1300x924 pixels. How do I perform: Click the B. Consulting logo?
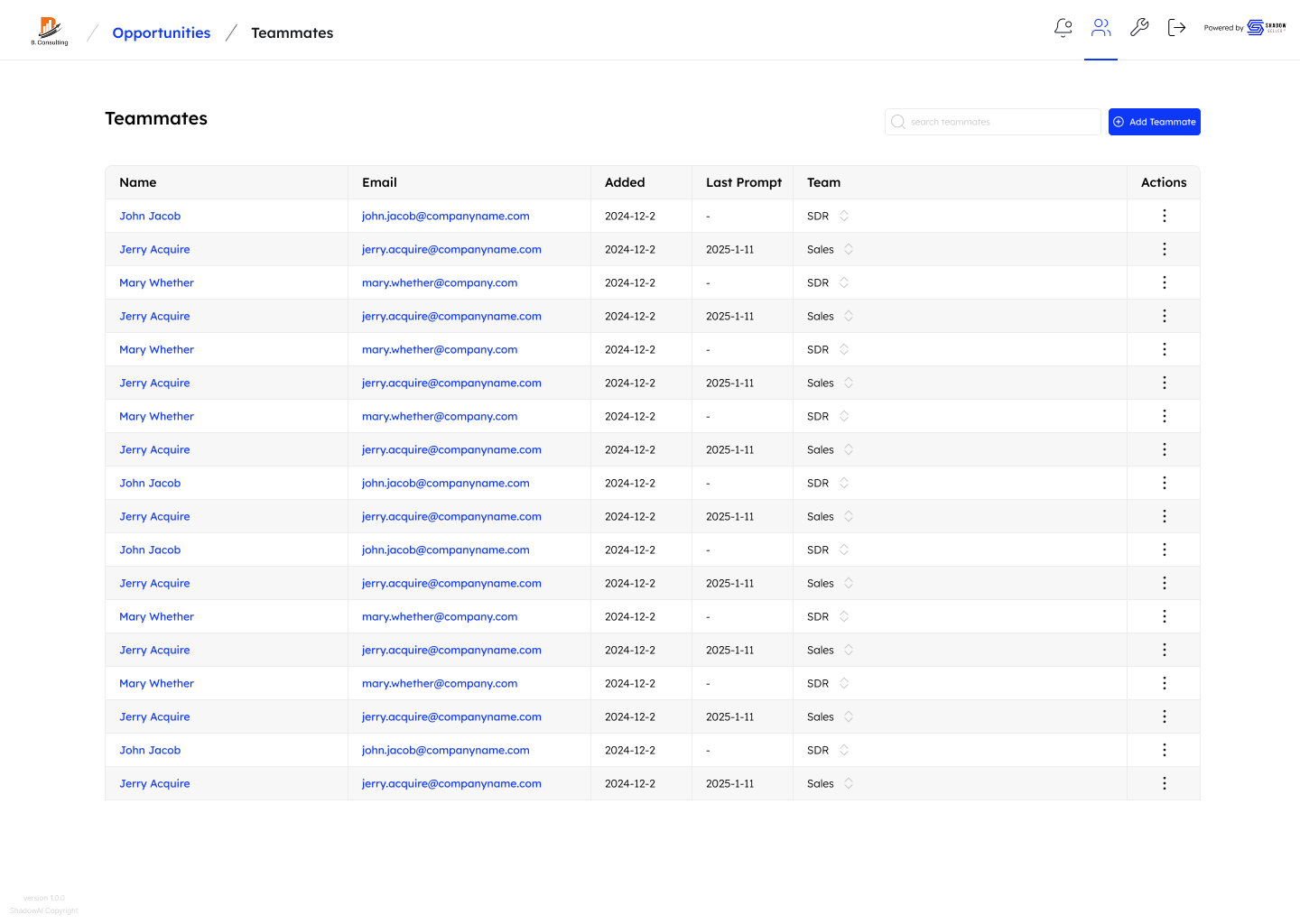tap(50, 32)
